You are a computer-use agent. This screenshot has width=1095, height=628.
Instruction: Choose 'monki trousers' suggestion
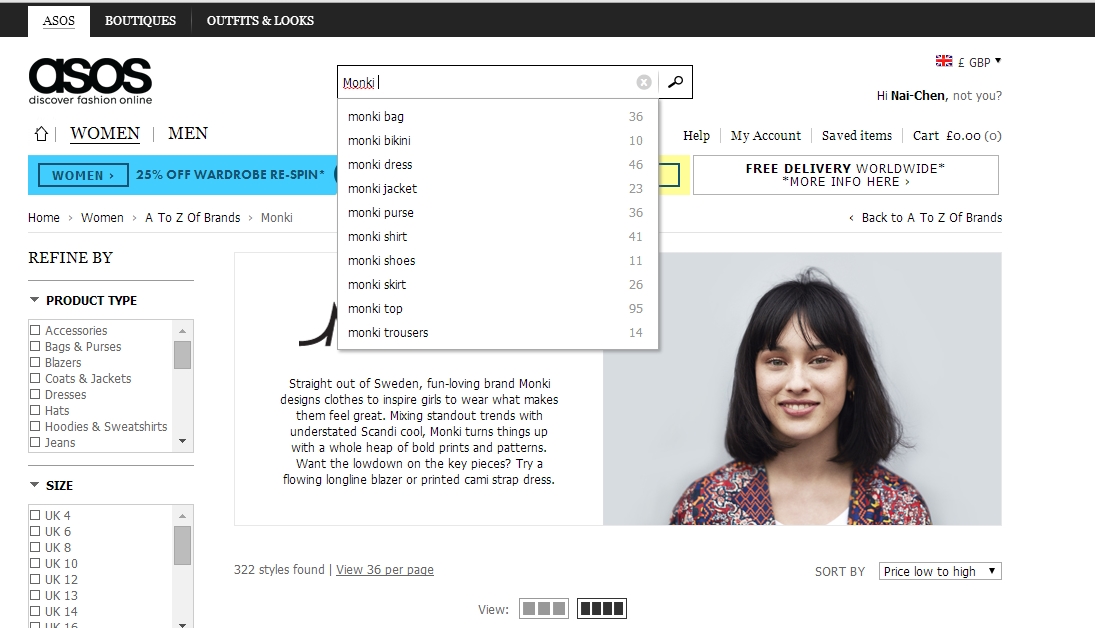click(497, 333)
